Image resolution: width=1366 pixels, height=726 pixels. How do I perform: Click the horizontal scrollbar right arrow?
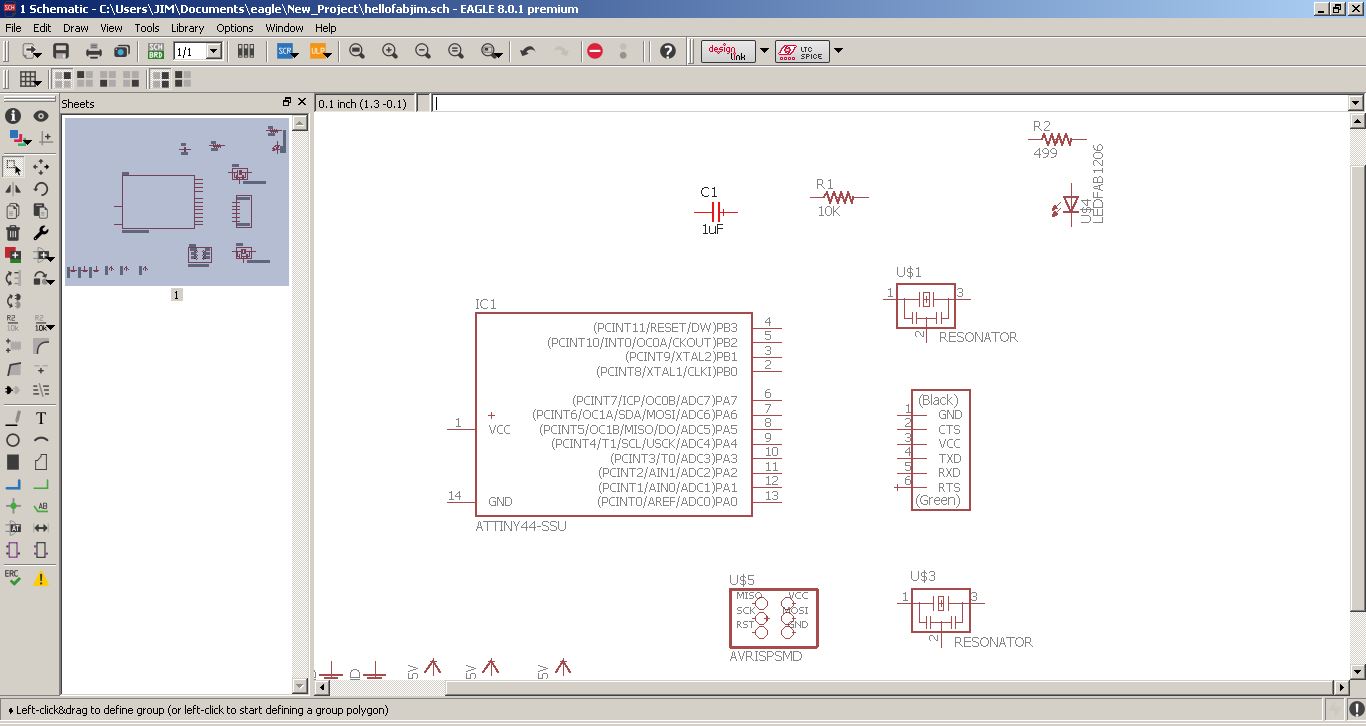click(x=1343, y=688)
